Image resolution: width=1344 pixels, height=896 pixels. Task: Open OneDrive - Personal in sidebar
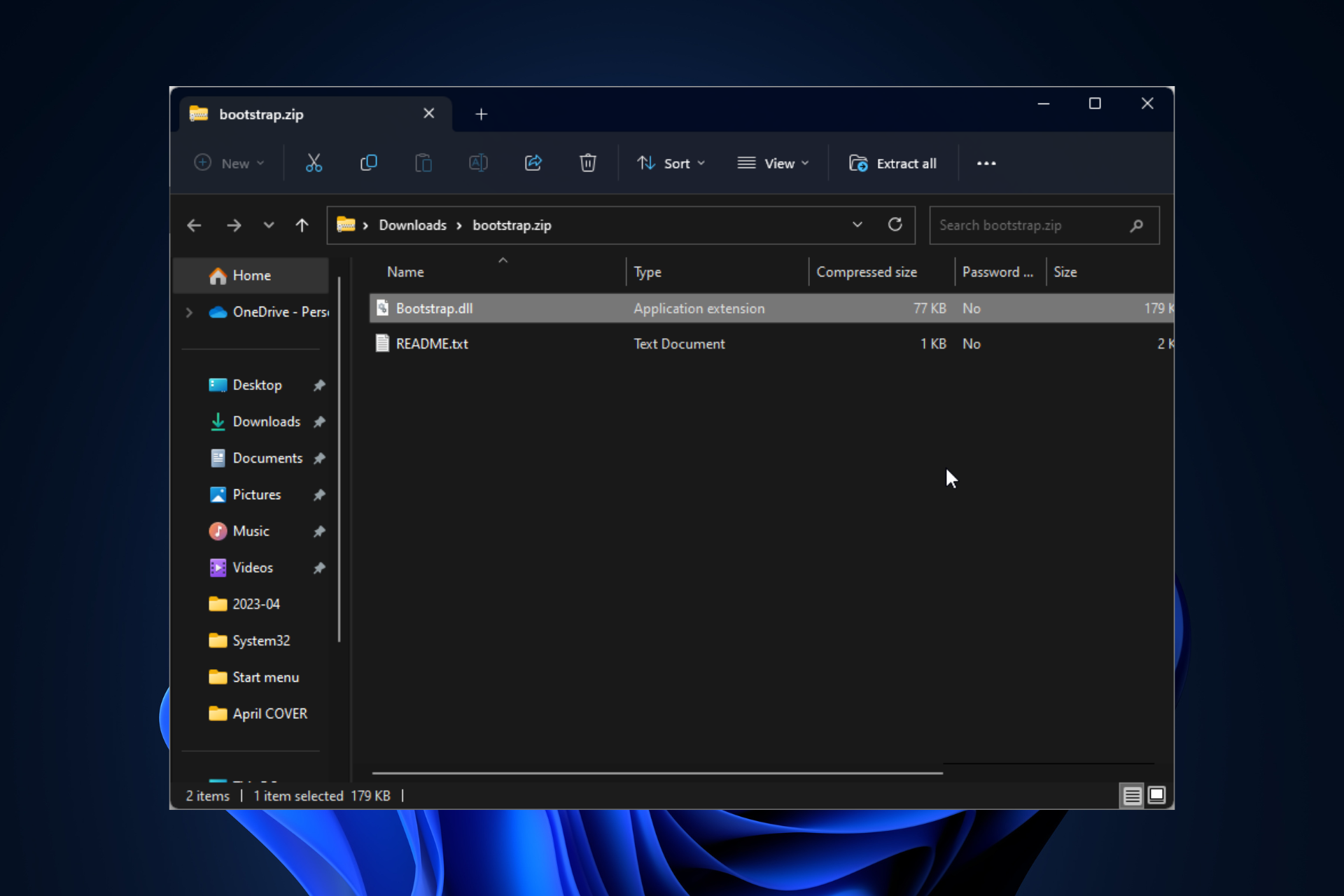(x=268, y=312)
